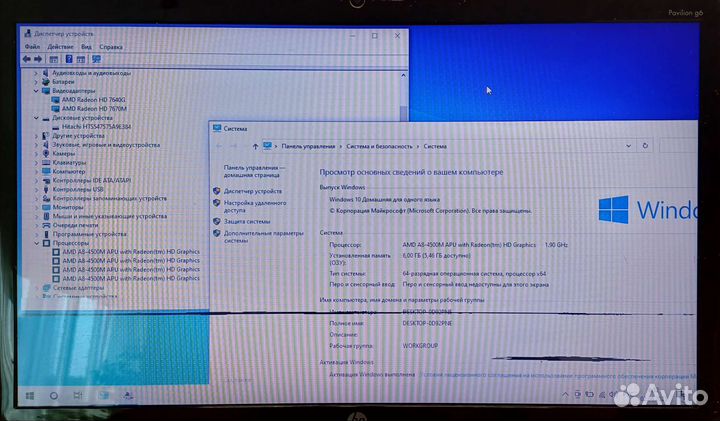
Task: Click computer icon in address bar
Action: click(x=267, y=146)
